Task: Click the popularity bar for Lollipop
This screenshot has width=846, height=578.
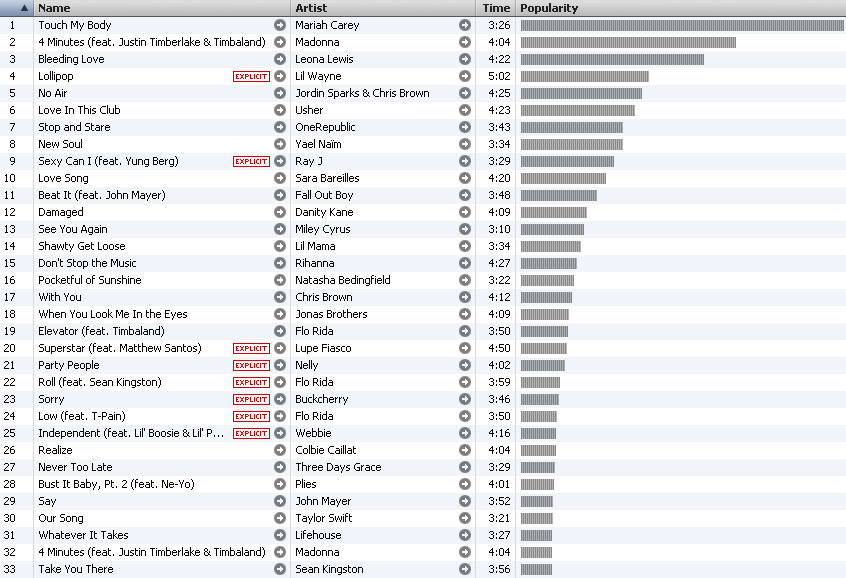Action: click(x=585, y=77)
